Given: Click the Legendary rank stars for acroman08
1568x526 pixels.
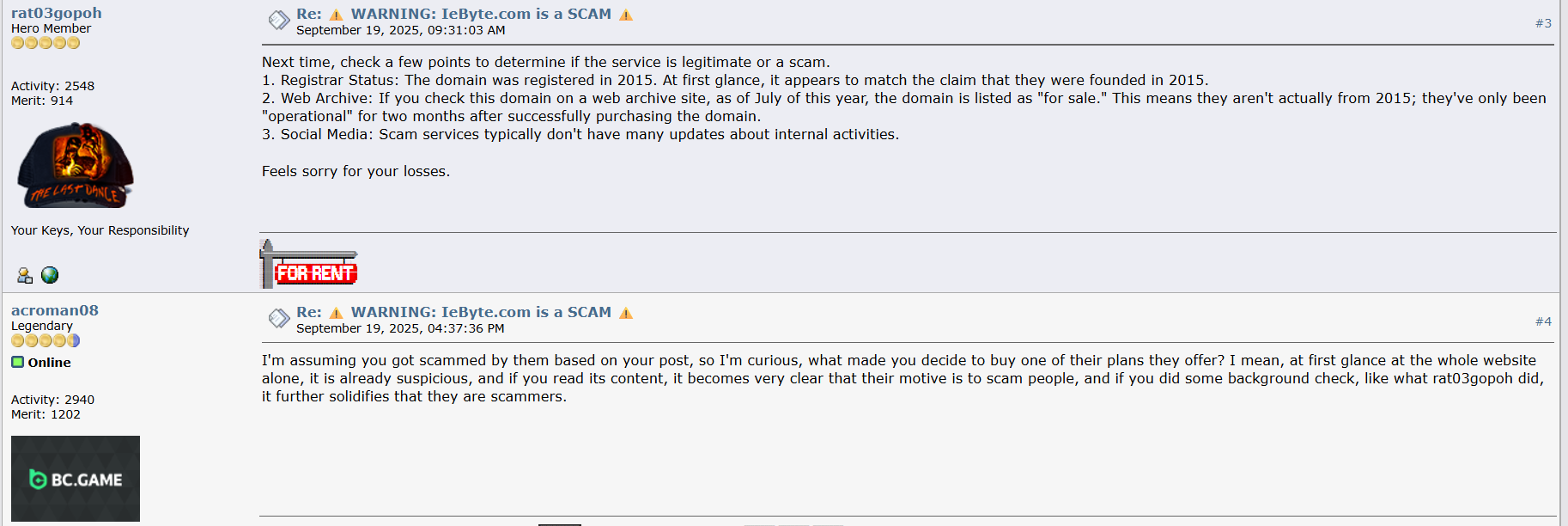Looking at the screenshot, I should click(46, 340).
